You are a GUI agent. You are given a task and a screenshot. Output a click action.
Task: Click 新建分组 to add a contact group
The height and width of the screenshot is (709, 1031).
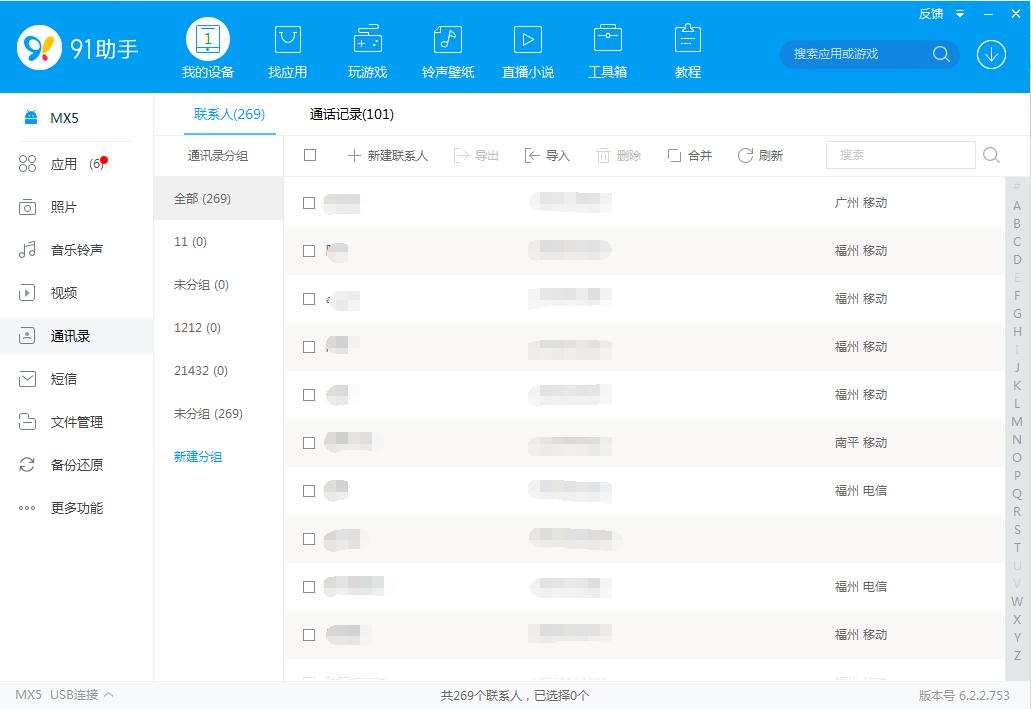point(197,456)
